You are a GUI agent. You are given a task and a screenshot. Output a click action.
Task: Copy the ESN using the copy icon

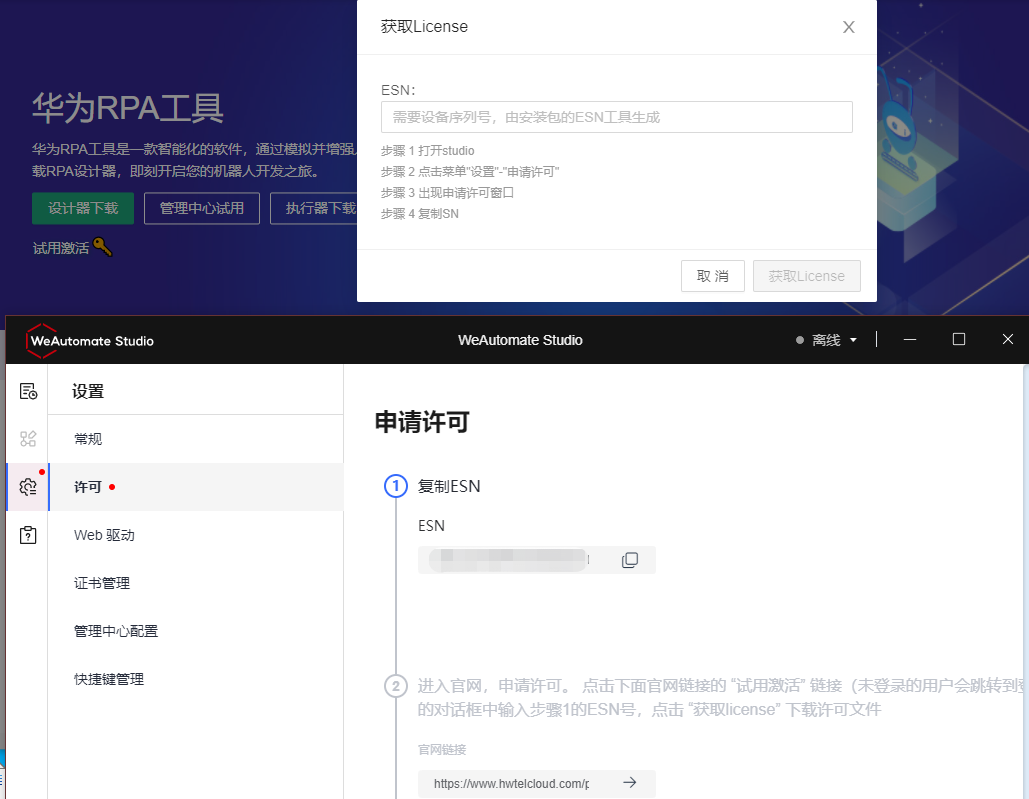click(630, 560)
